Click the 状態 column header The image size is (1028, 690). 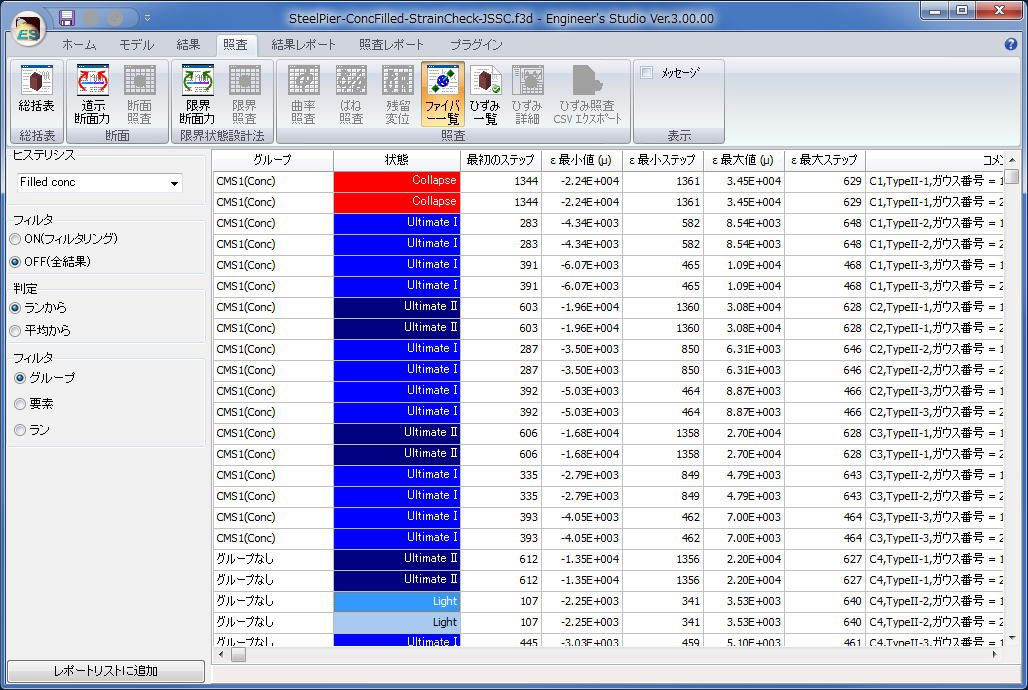[397, 160]
